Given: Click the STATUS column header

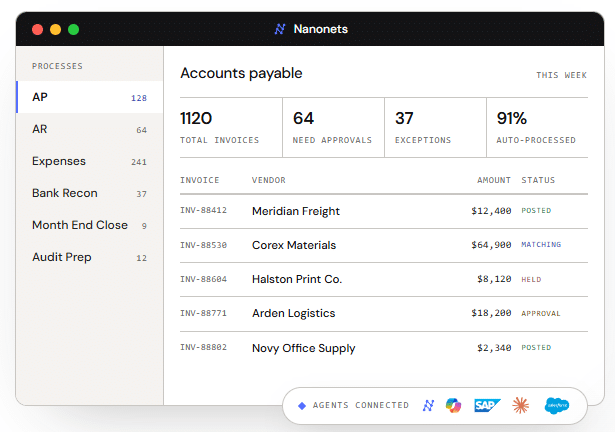Looking at the screenshot, I should click(538, 180).
